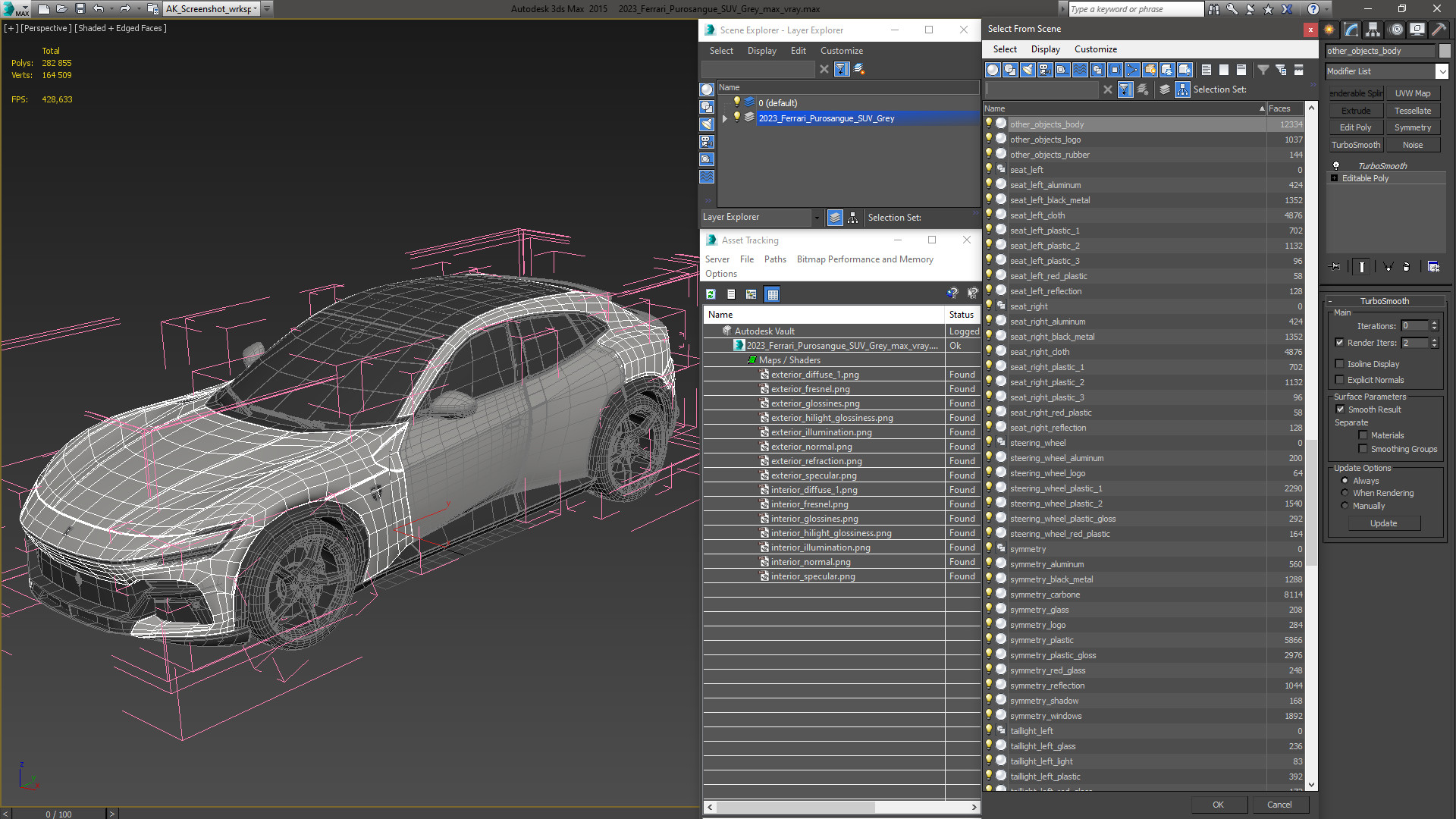Enable Isoline Display checkbox
Screen dimensions: 1456x819
coord(1340,364)
